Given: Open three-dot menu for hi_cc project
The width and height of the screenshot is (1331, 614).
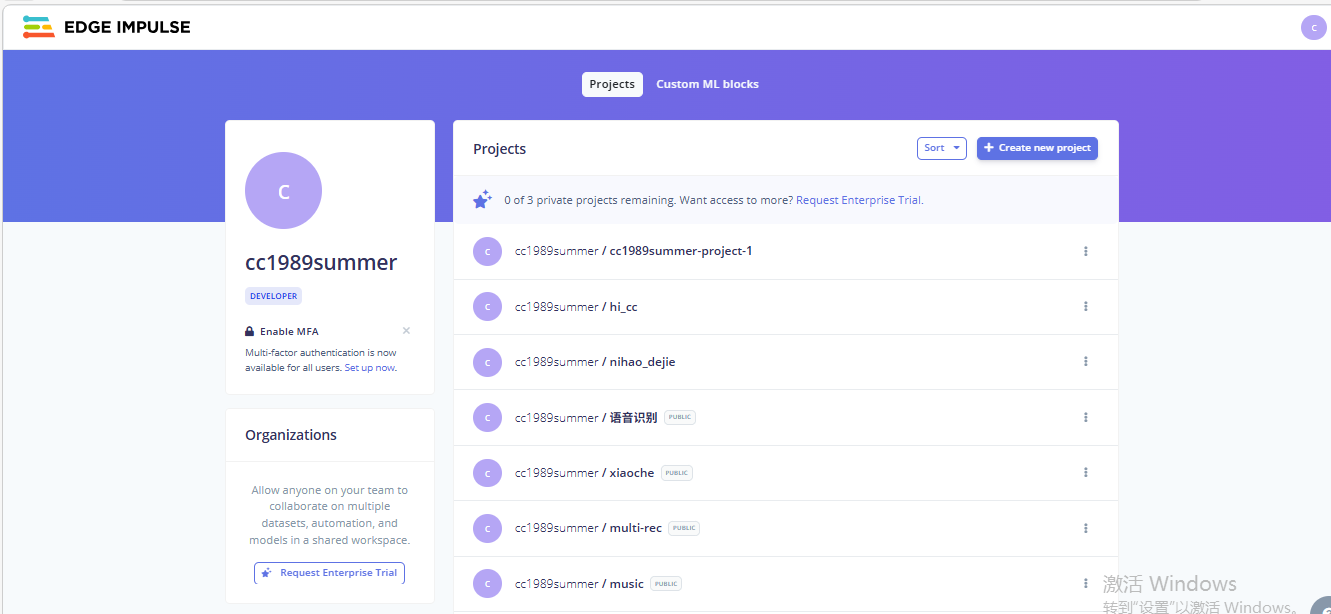Looking at the screenshot, I should 1085,307.
